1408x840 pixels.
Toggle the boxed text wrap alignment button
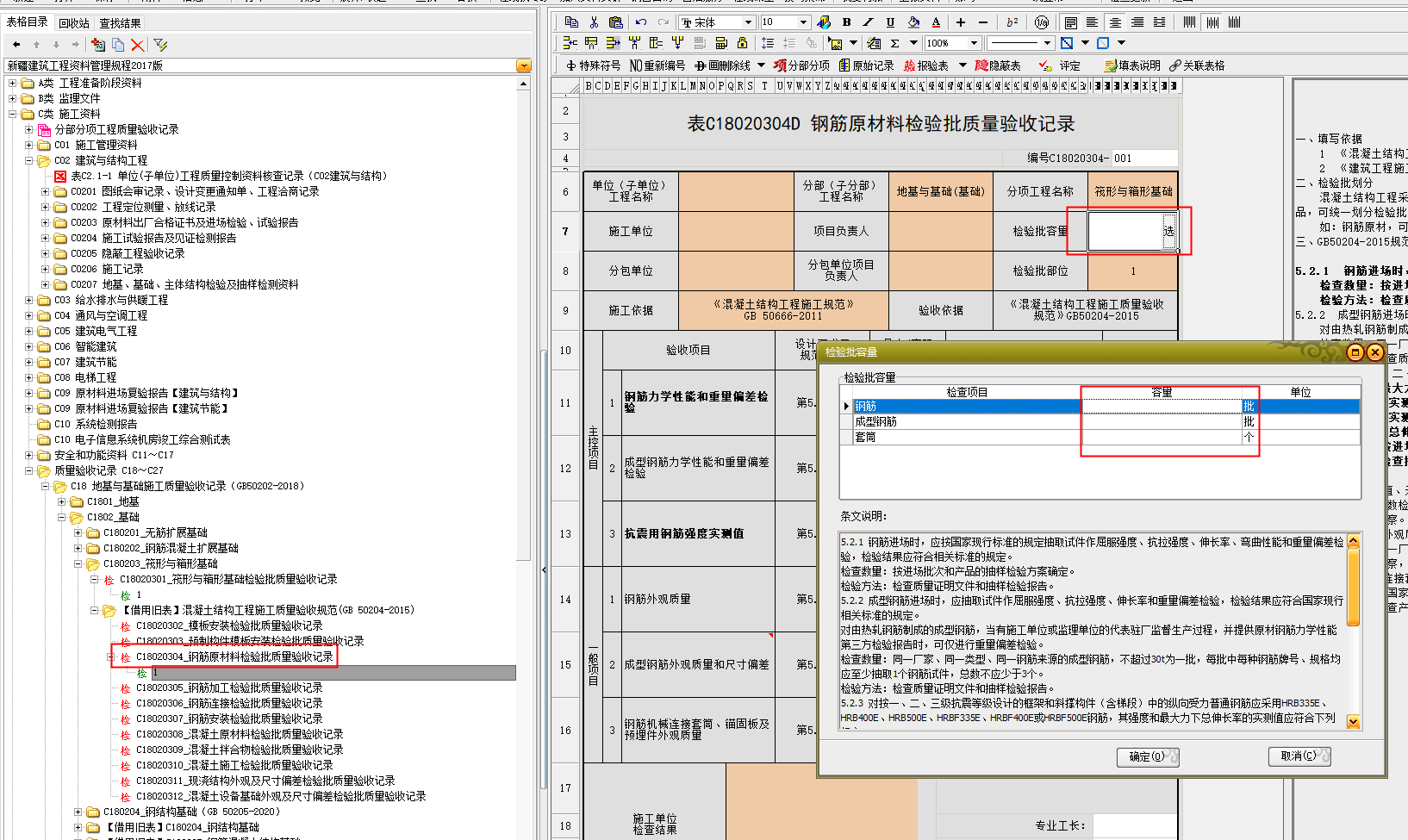tap(1070, 22)
